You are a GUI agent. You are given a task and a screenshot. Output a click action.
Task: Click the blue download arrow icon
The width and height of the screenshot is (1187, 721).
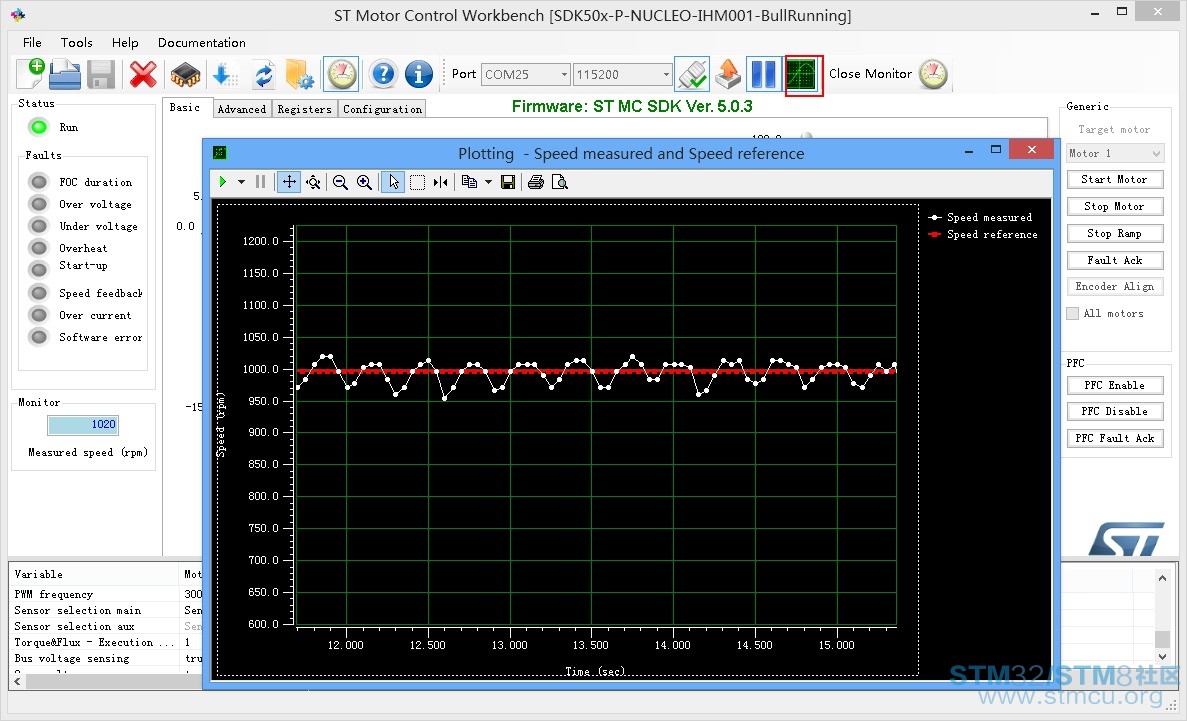[224, 74]
